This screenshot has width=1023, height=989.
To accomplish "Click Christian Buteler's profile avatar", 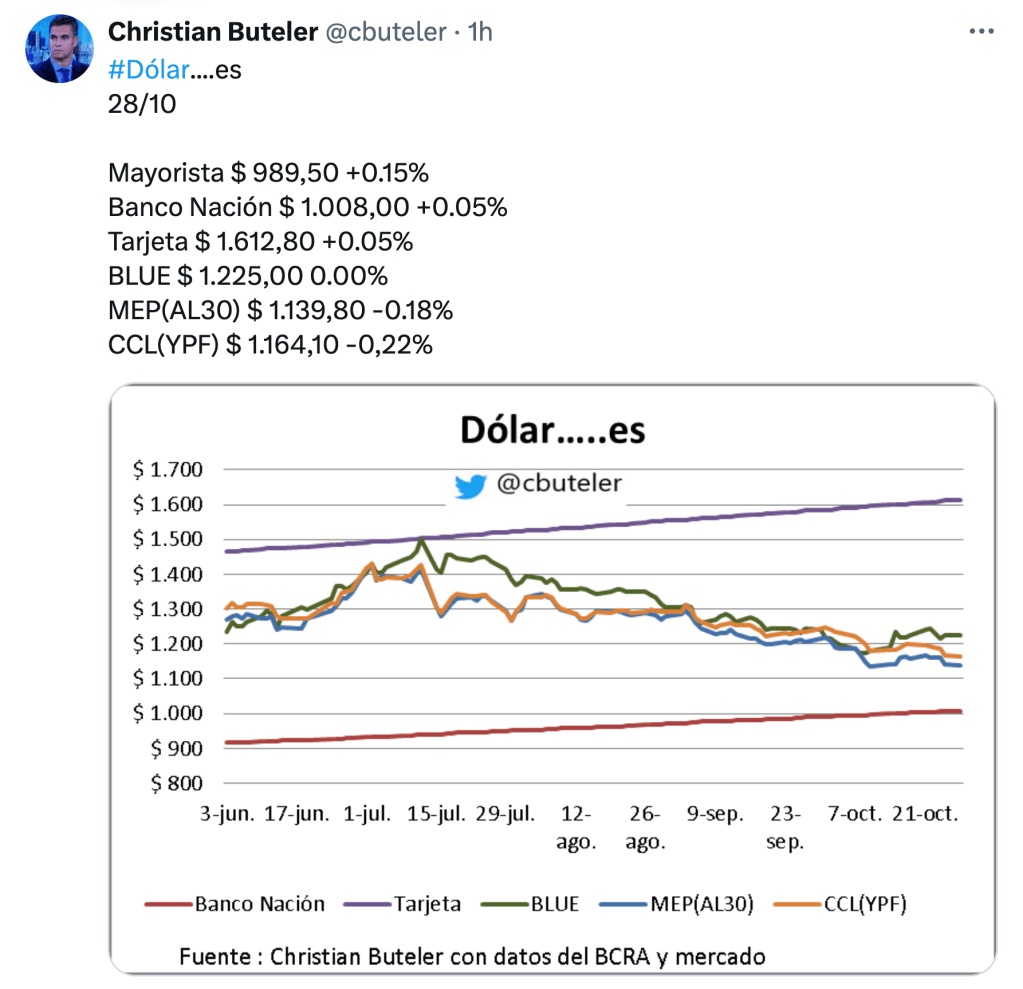I will 59,49.
